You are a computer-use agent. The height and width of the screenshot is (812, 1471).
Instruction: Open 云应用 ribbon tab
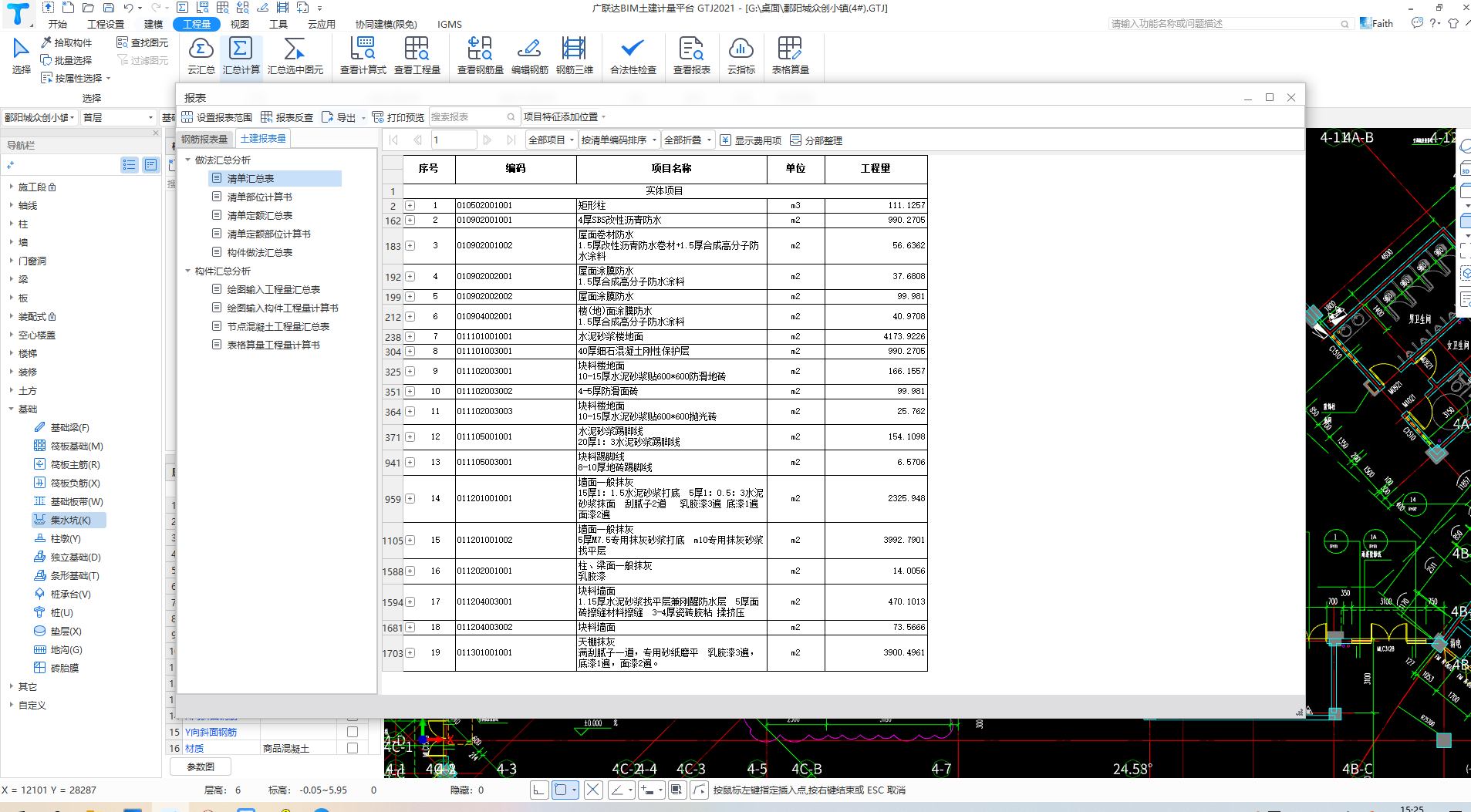[x=322, y=24]
